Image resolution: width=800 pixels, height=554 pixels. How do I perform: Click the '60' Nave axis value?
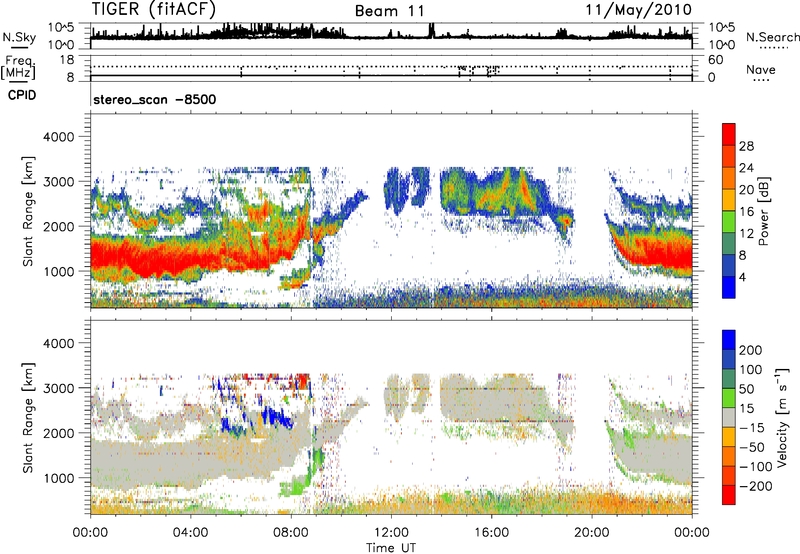pos(715,60)
